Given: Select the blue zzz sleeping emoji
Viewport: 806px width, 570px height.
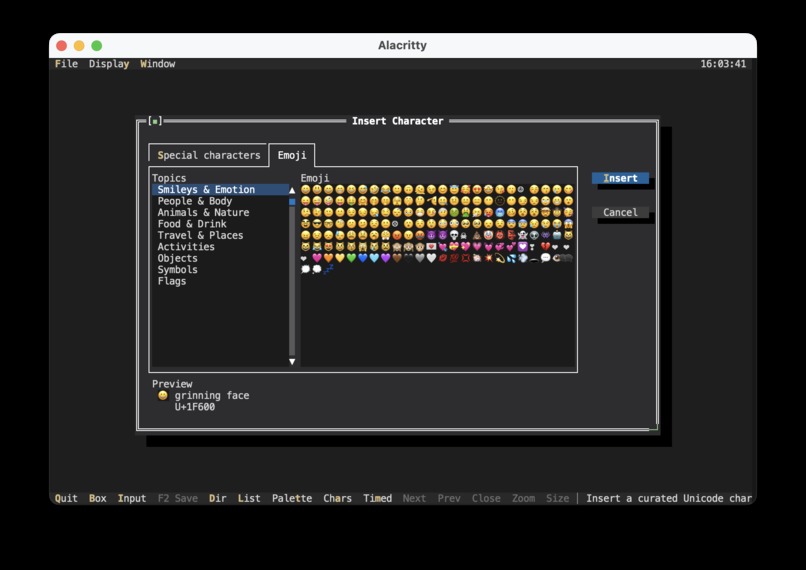Looking at the screenshot, I should 328,269.
